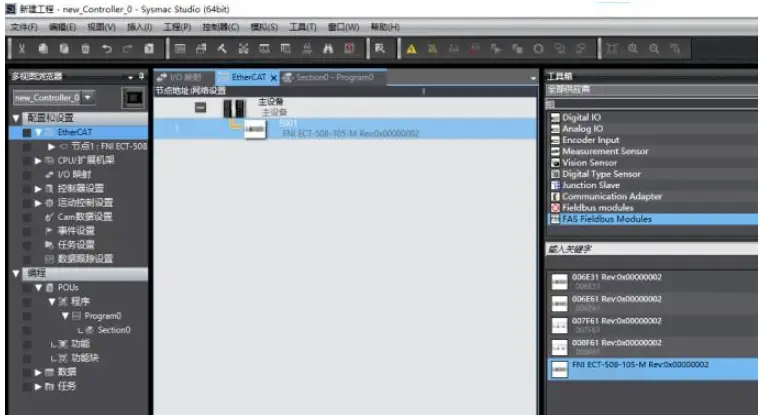Select Digital IO in toolbox groups
The width and height of the screenshot is (770, 419).
652,117
